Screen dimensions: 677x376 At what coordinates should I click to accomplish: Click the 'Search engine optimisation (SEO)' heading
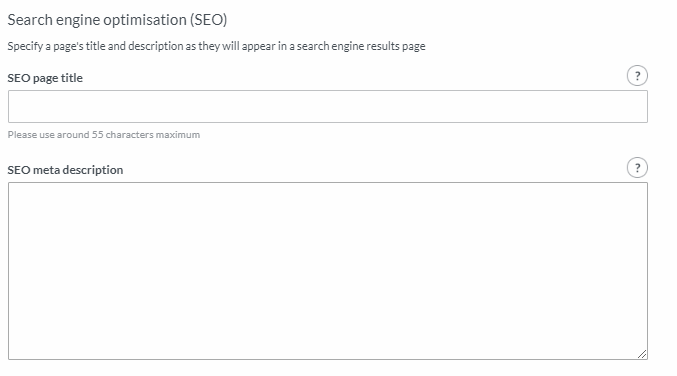tap(117, 20)
